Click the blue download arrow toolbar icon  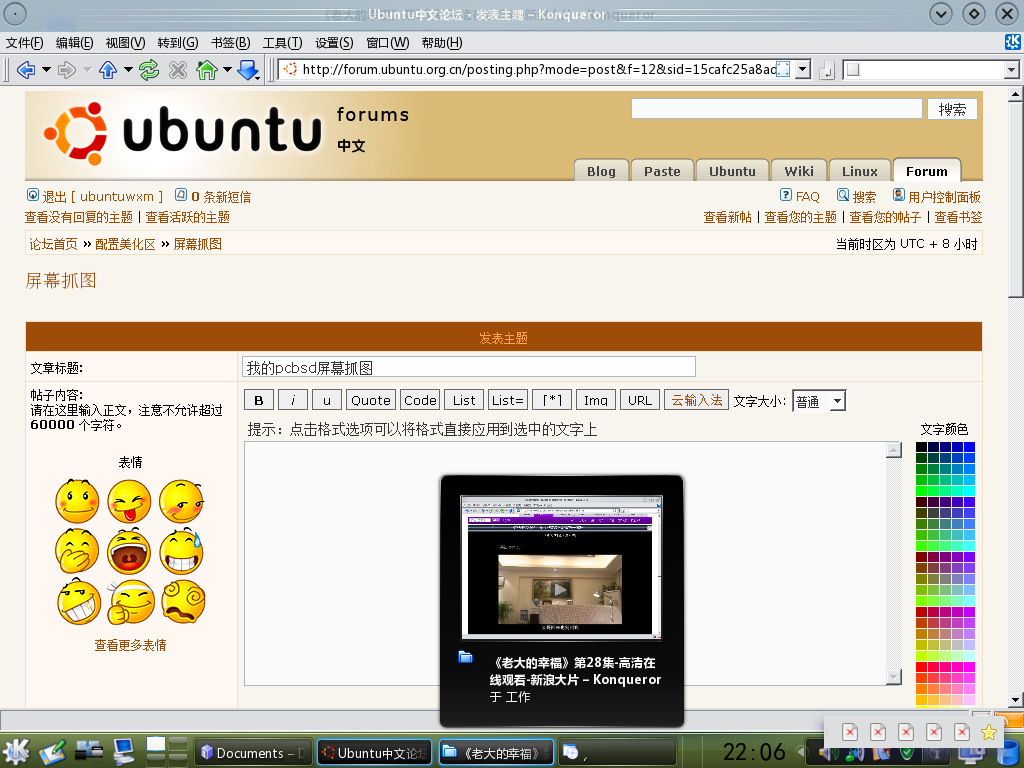tap(248, 69)
